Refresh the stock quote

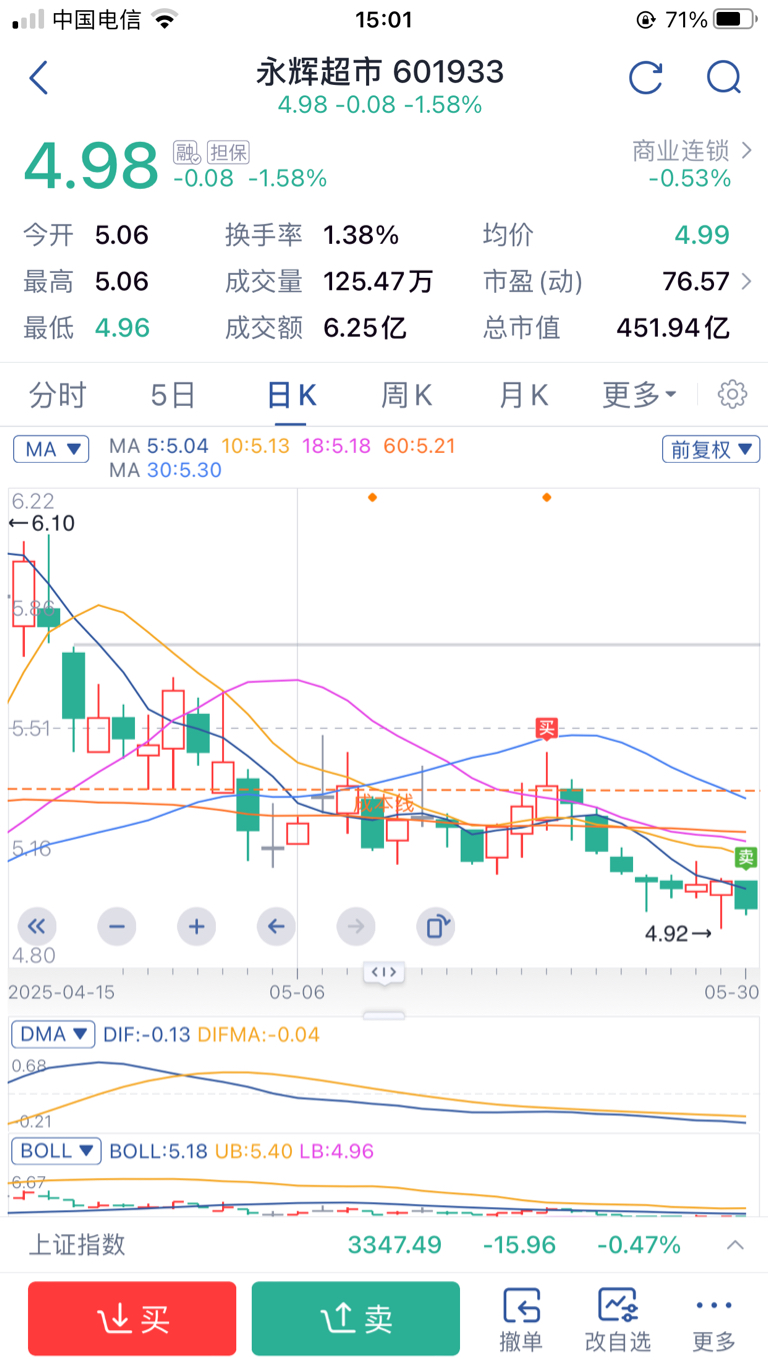(x=646, y=77)
